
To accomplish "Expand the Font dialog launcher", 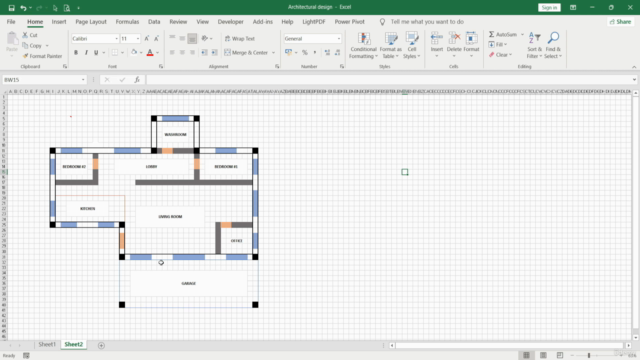I will [x=161, y=66].
